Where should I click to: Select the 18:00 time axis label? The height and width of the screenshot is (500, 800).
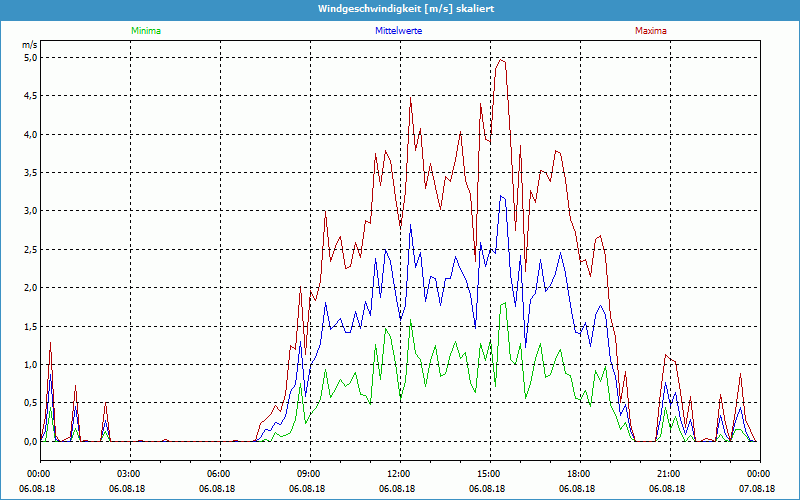(578, 474)
